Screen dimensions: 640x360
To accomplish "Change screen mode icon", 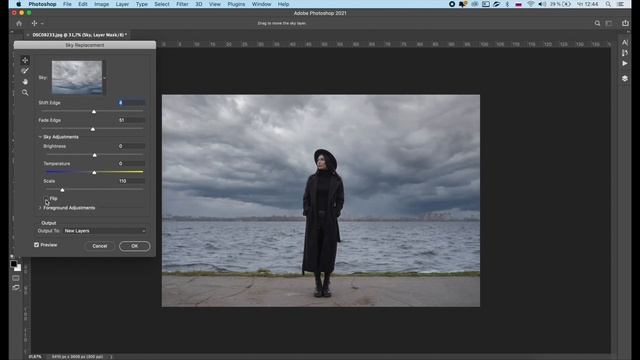I will 16,288.
